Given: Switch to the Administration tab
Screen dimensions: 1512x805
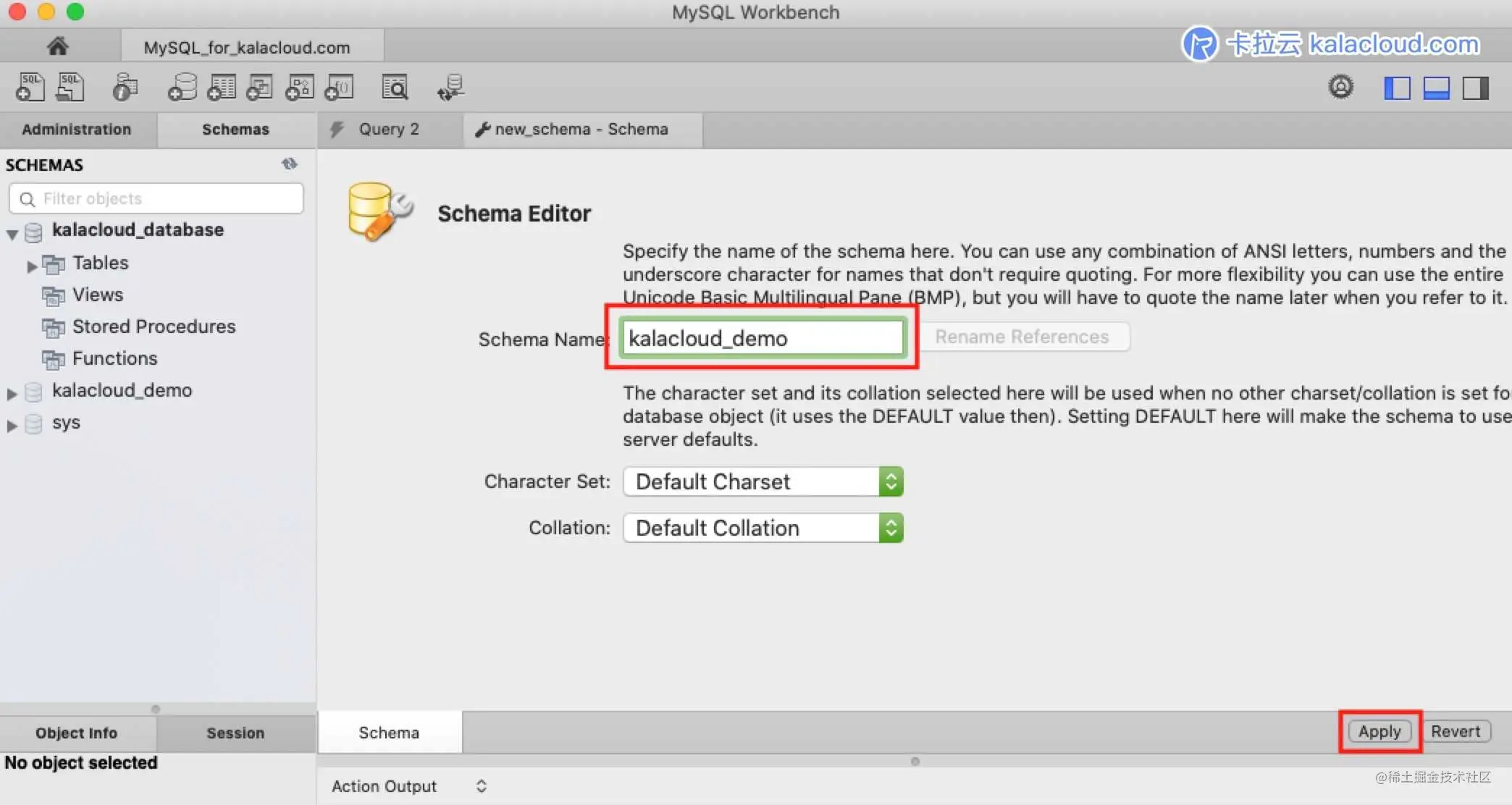Looking at the screenshot, I should point(77,130).
